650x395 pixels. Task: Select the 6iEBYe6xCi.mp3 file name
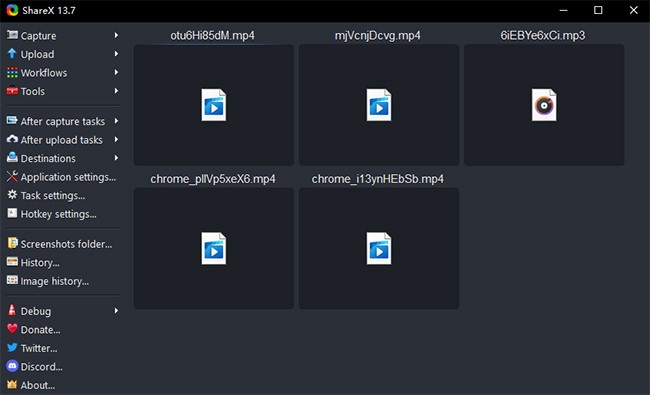[543, 36]
